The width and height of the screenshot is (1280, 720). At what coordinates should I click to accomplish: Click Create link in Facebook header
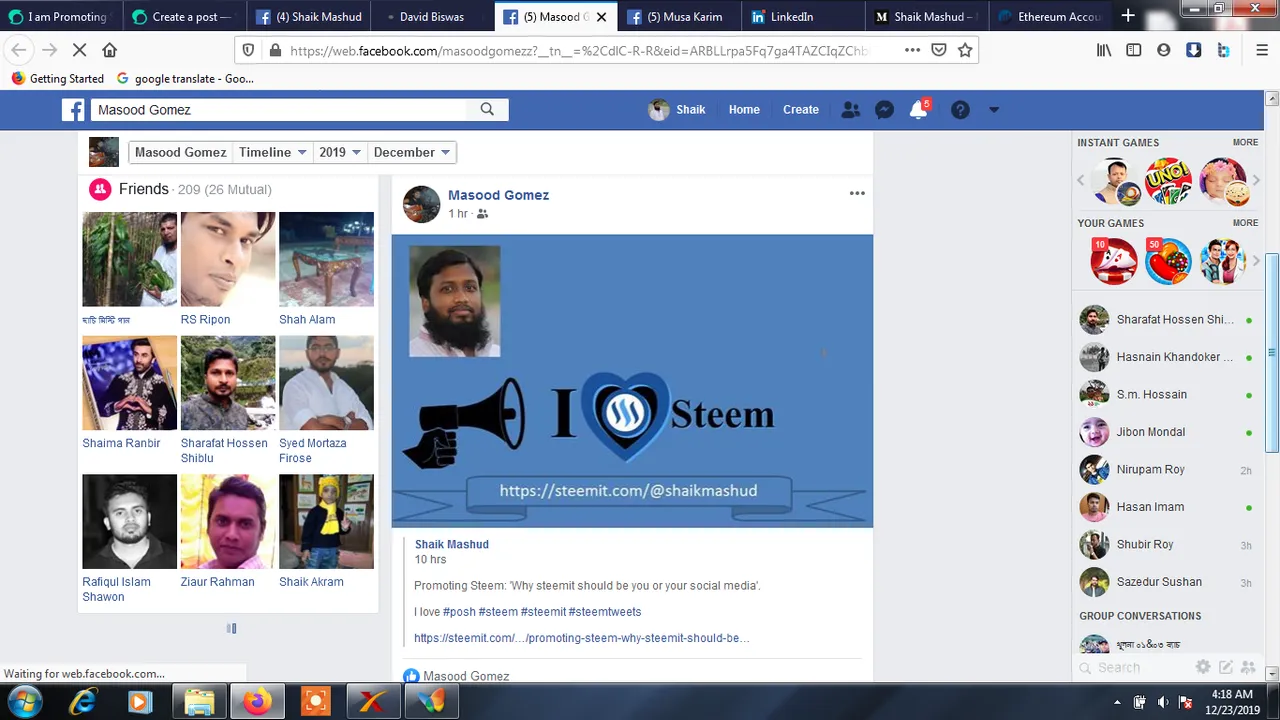click(800, 110)
